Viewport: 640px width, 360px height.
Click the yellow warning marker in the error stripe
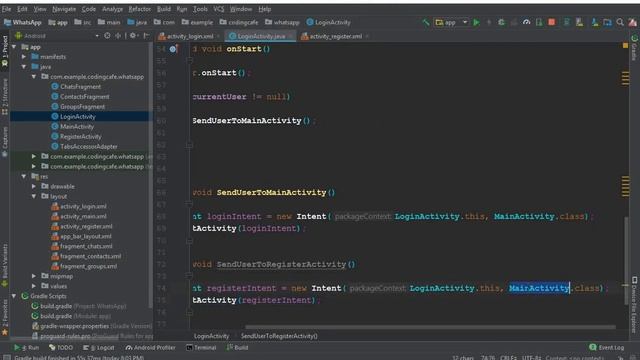point(625,46)
